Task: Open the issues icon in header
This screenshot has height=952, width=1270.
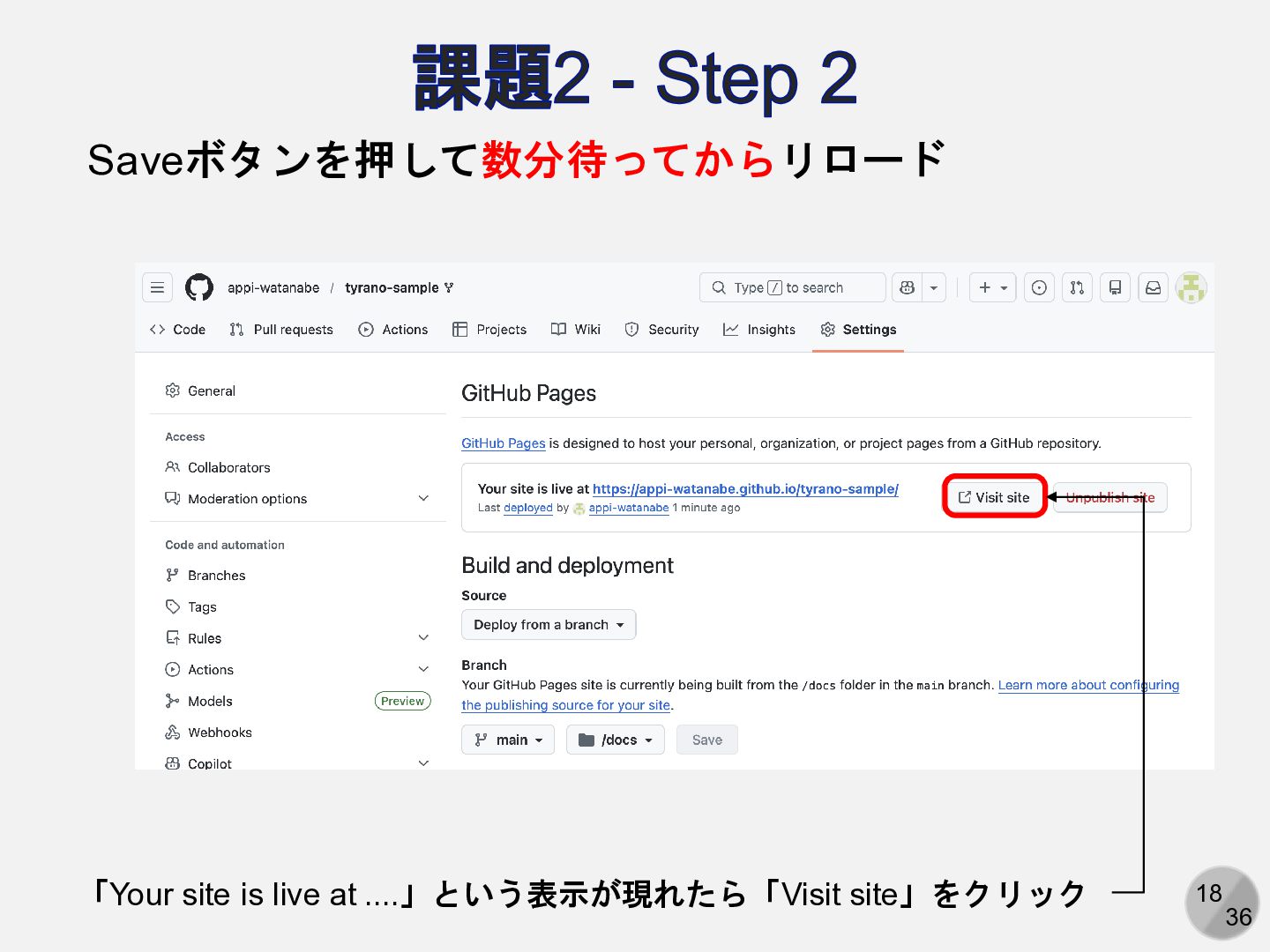Action: 1039,287
